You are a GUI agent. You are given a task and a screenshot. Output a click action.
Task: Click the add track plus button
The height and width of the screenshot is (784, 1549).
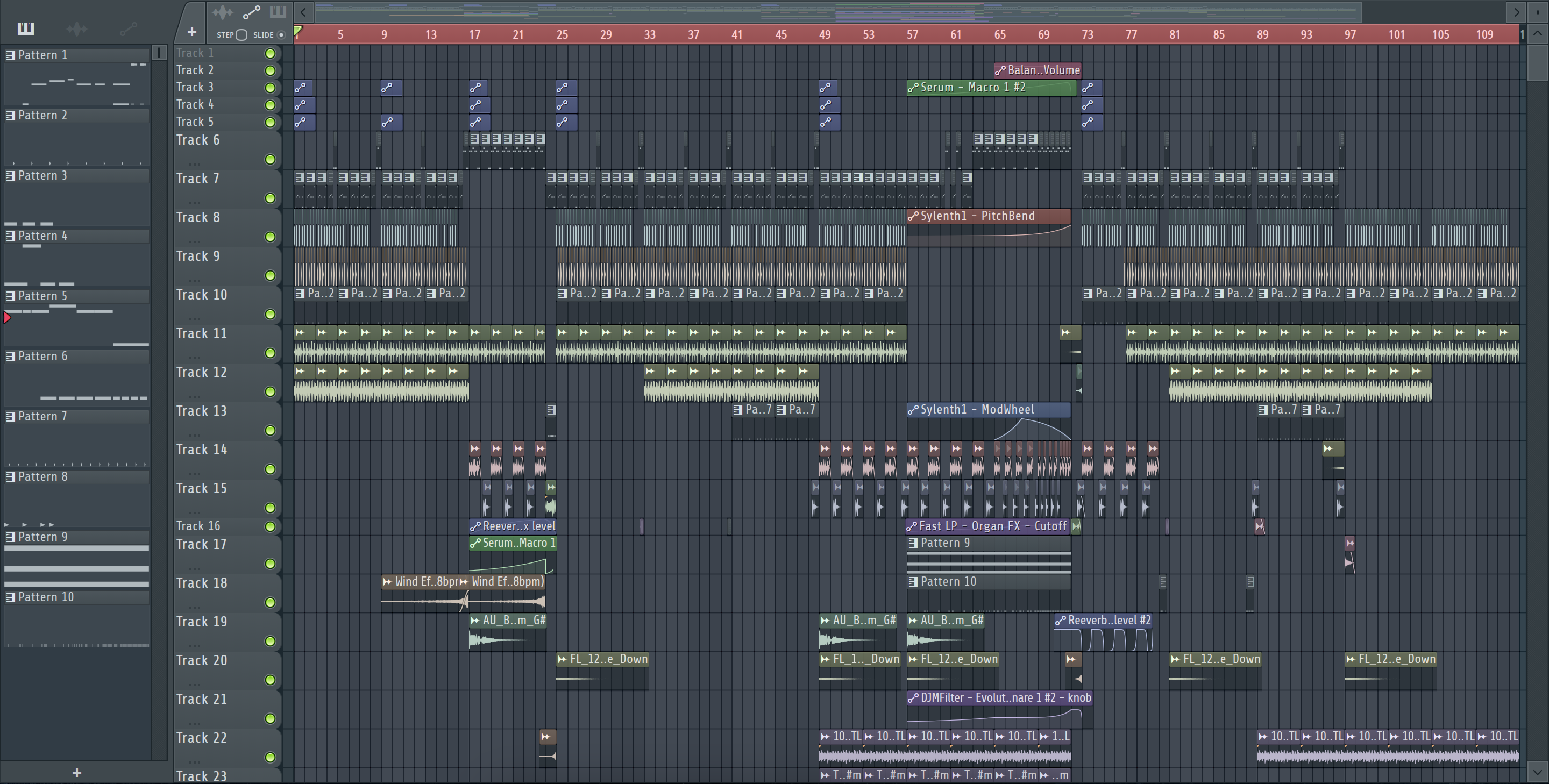(x=192, y=31)
